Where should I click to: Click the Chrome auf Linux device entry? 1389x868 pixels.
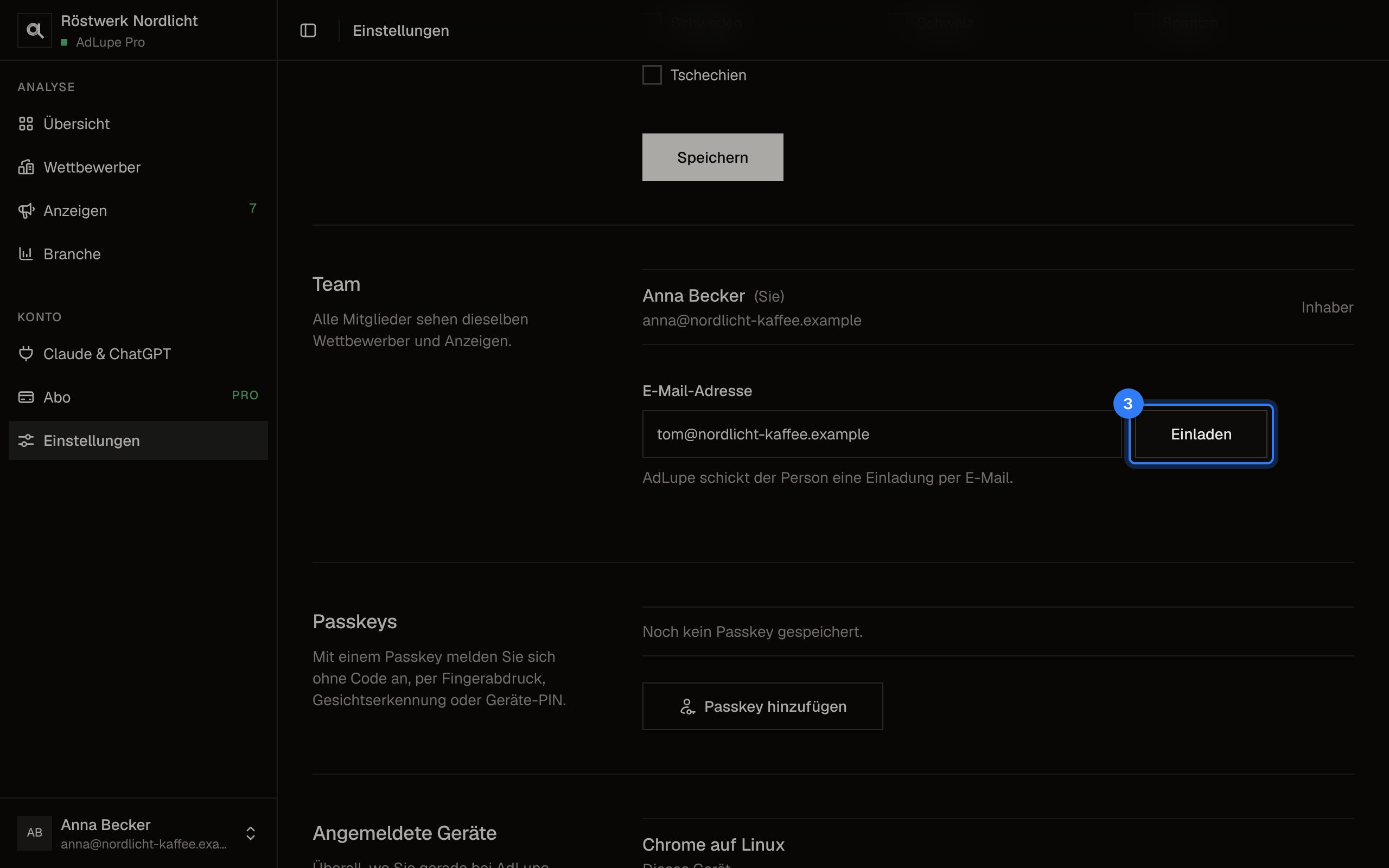click(x=713, y=845)
